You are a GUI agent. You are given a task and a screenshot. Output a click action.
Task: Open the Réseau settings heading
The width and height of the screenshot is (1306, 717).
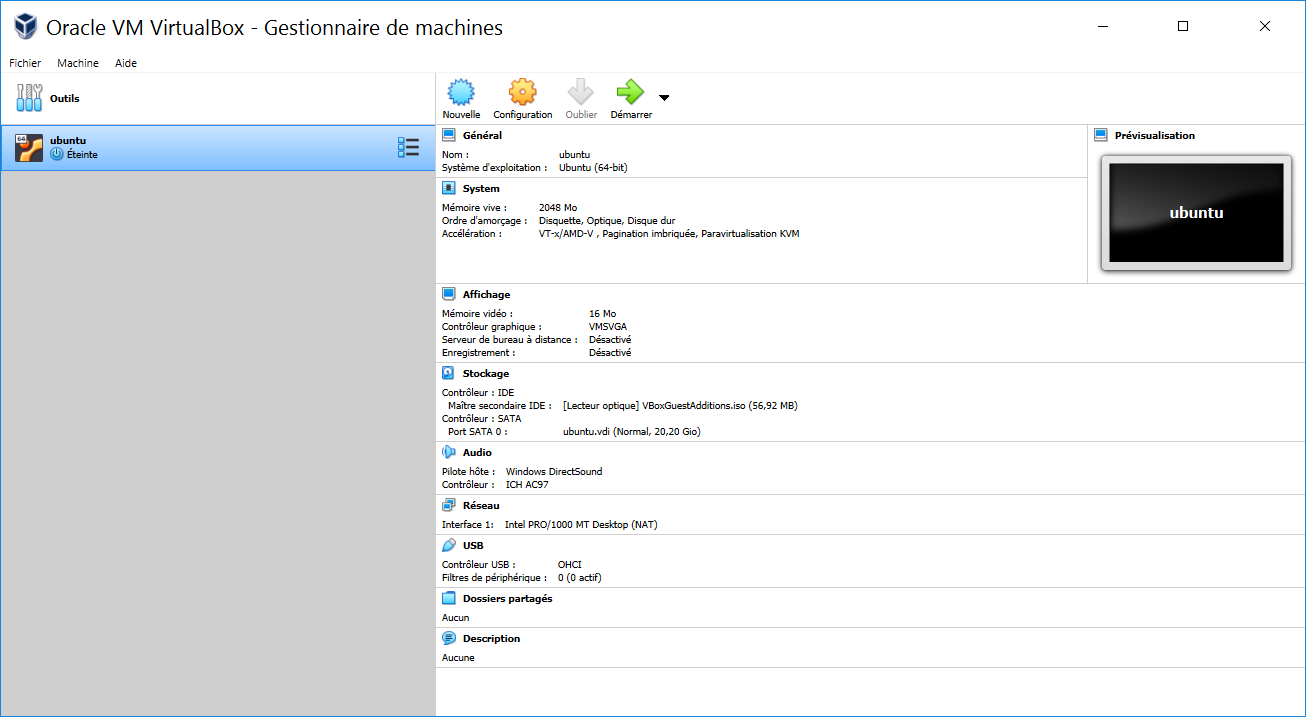coord(481,505)
